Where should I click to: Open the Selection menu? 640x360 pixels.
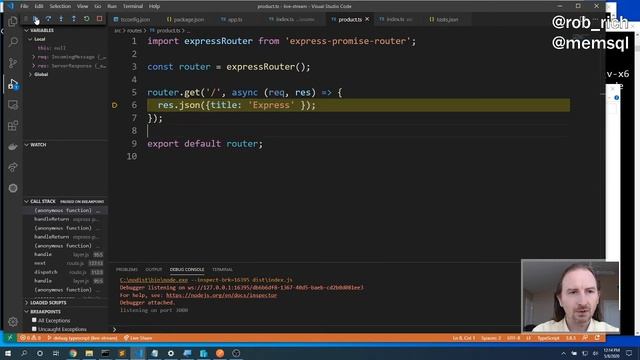60,6
